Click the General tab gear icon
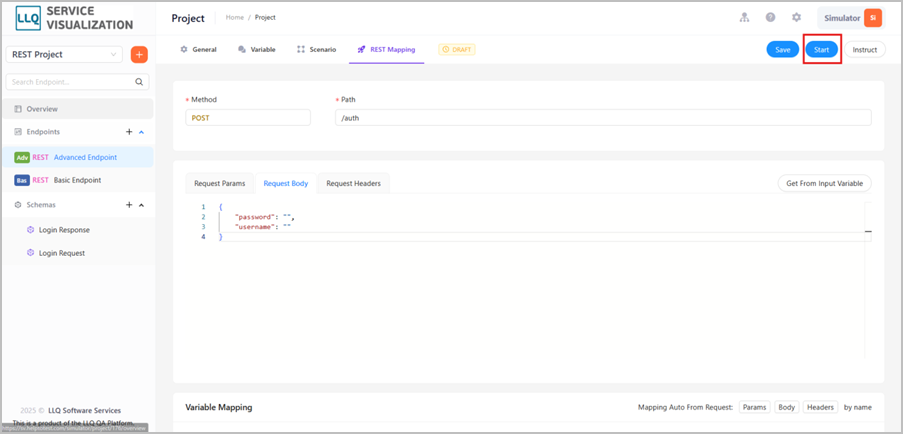Viewport: 903px width, 434px height. [x=184, y=50]
